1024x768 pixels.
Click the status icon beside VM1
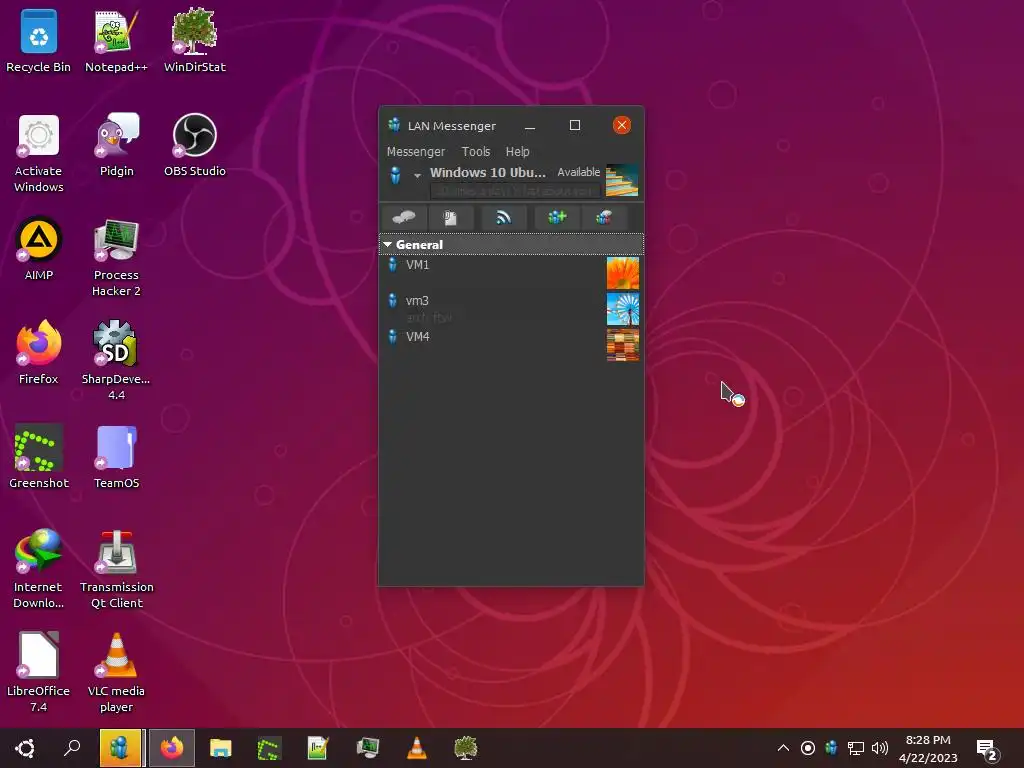point(392,264)
